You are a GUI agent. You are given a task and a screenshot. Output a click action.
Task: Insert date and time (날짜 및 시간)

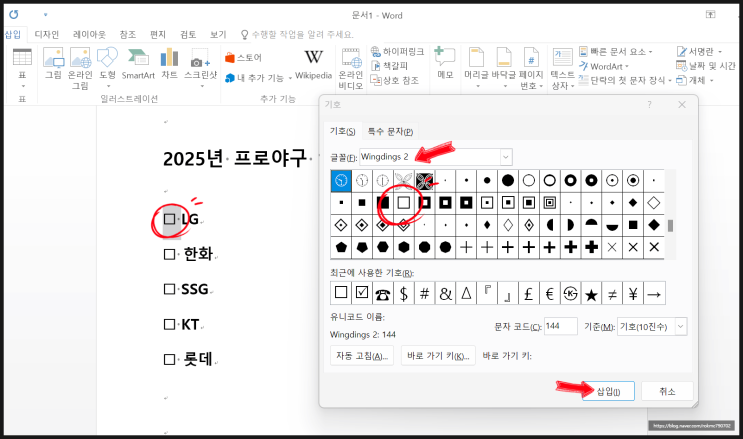(x=706, y=66)
